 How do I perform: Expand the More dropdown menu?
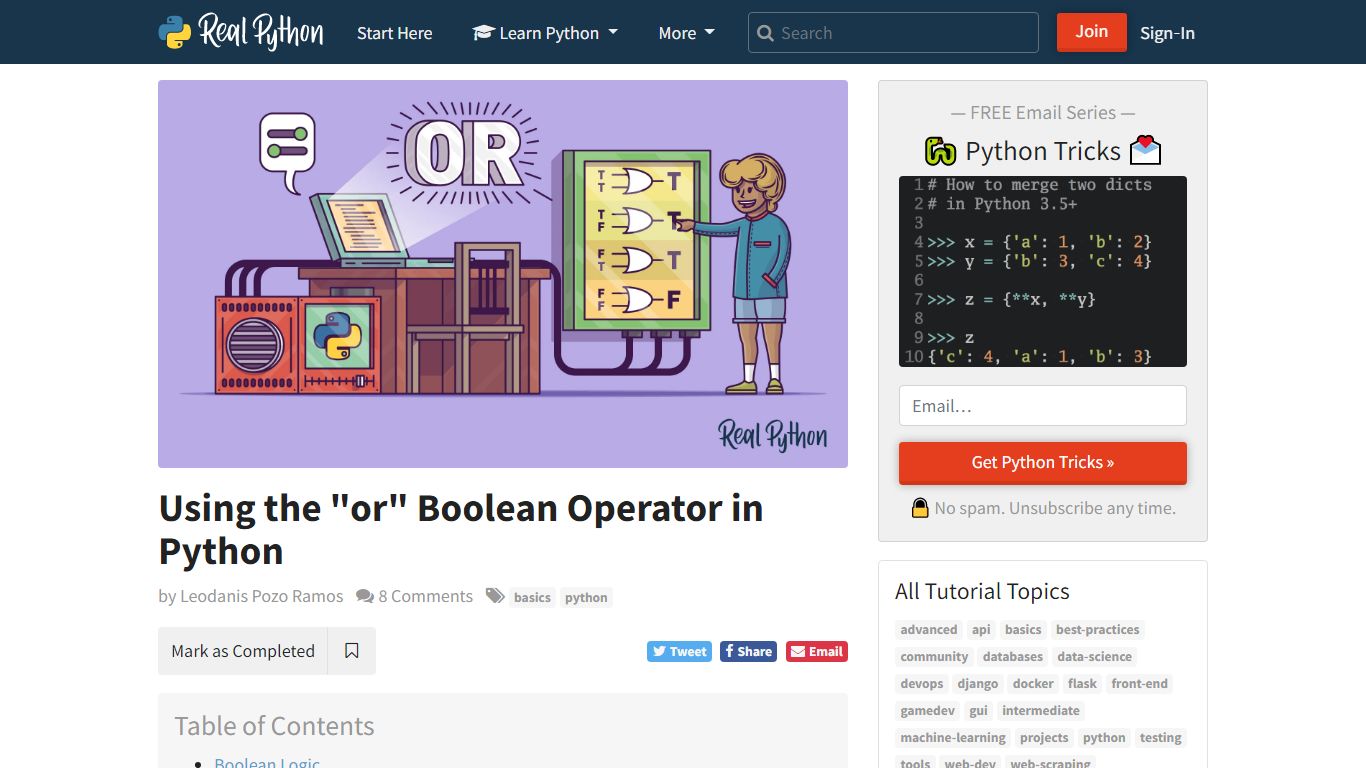click(x=687, y=33)
